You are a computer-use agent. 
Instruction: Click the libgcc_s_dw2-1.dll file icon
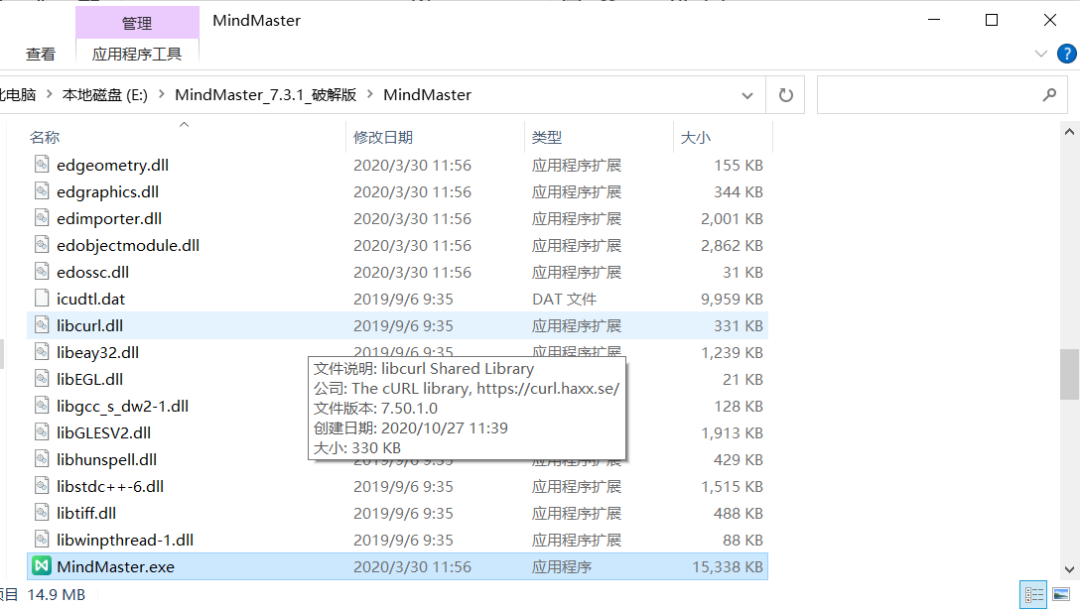[42, 405]
